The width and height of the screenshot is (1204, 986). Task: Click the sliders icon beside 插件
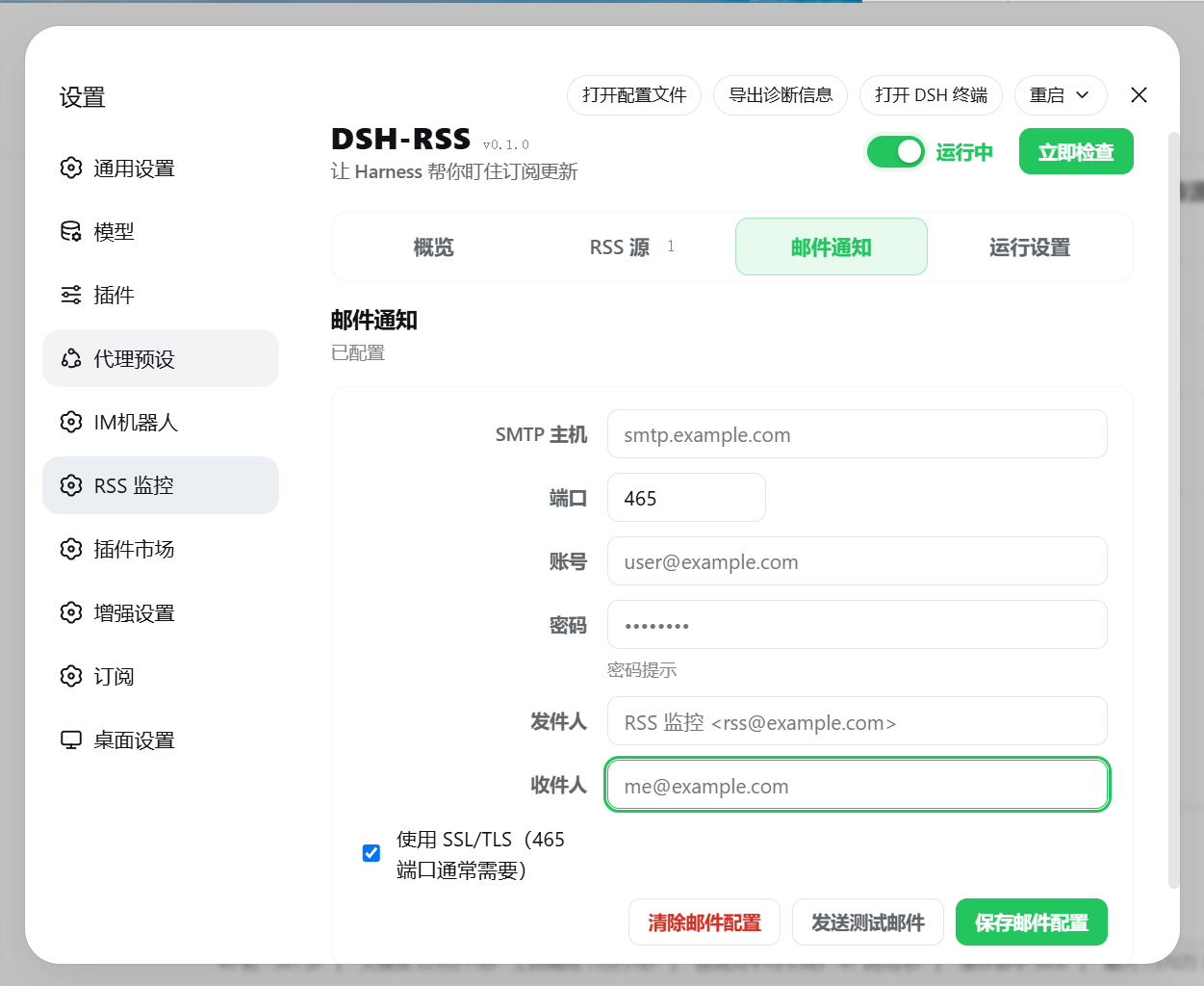point(71,295)
